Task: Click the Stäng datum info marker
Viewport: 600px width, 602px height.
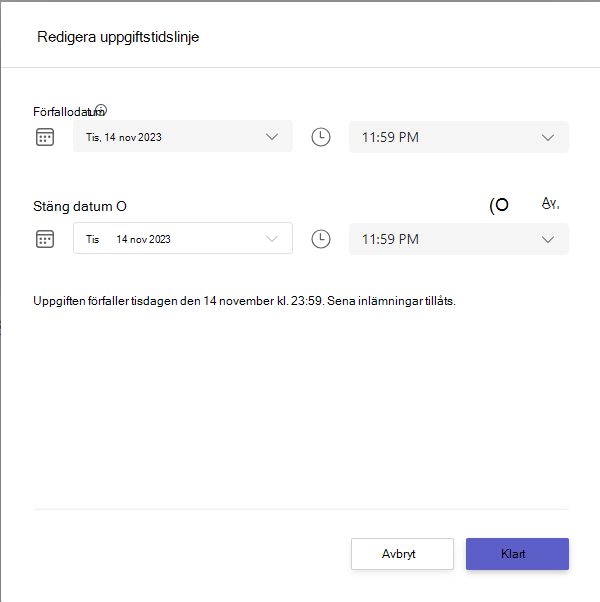Action: click(121, 207)
